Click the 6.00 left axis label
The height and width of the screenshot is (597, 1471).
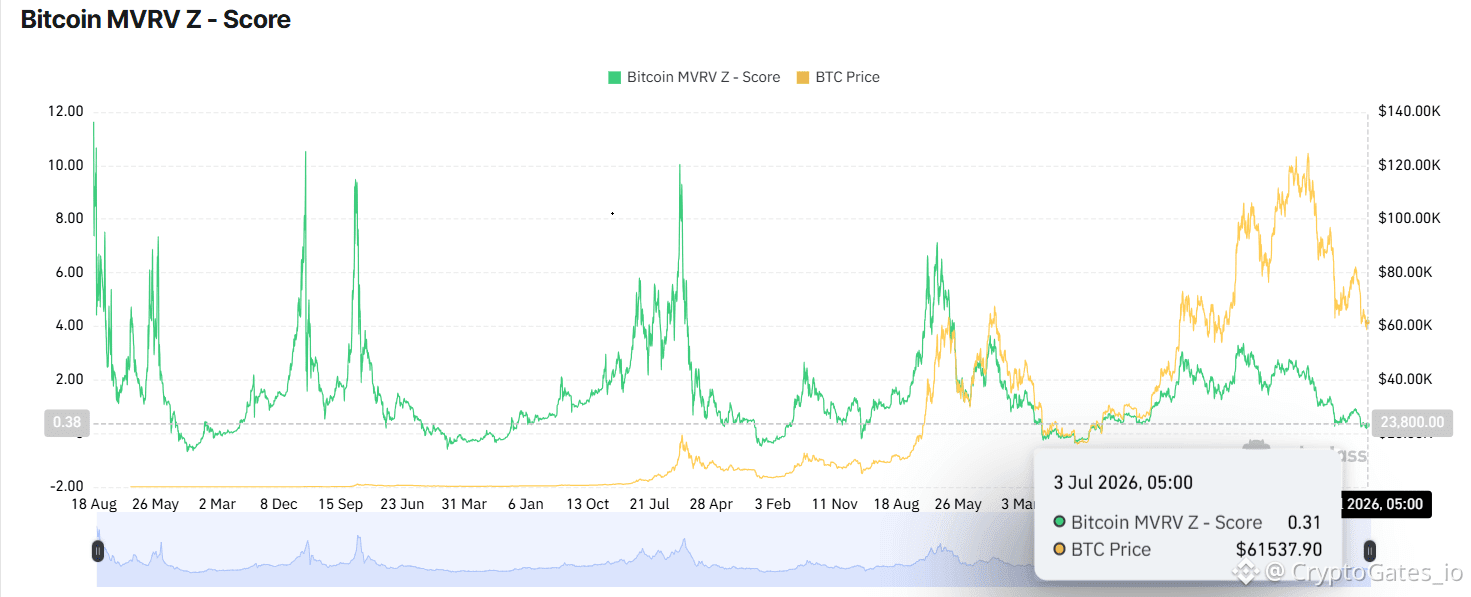point(69,272)
